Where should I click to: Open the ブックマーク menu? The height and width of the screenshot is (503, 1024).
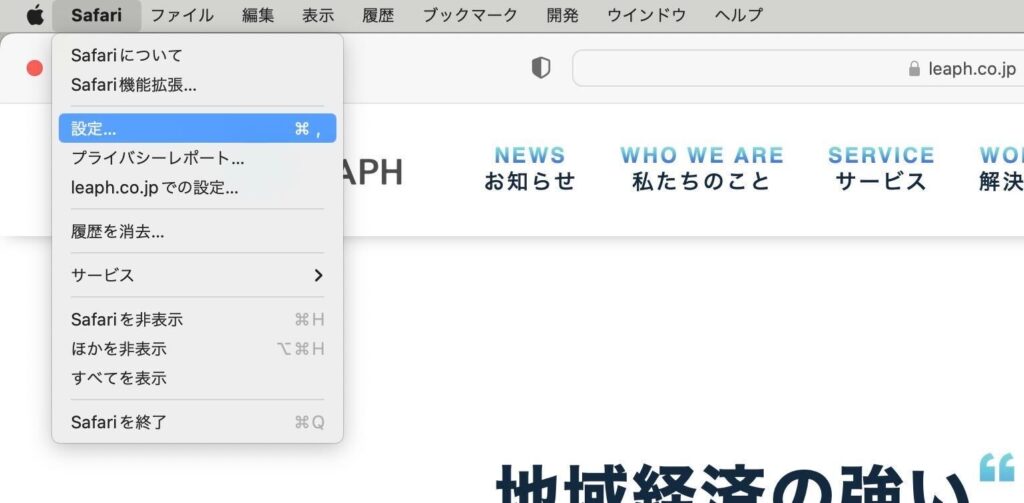coord(470,15)
